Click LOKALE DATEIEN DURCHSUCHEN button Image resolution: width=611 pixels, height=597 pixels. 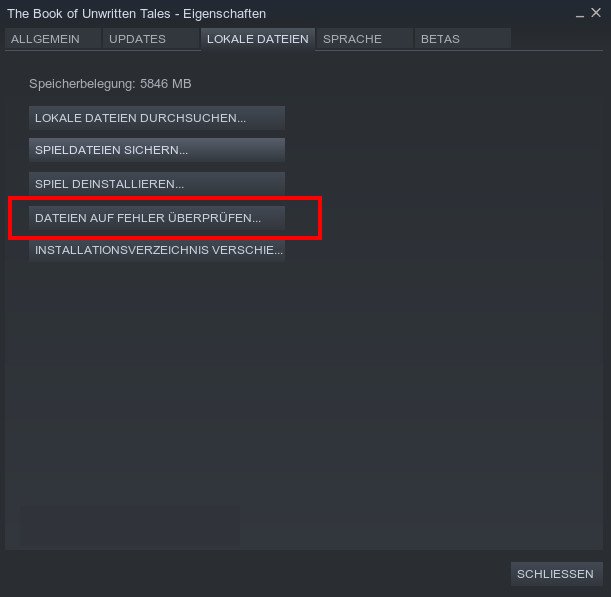click(157, 118)
